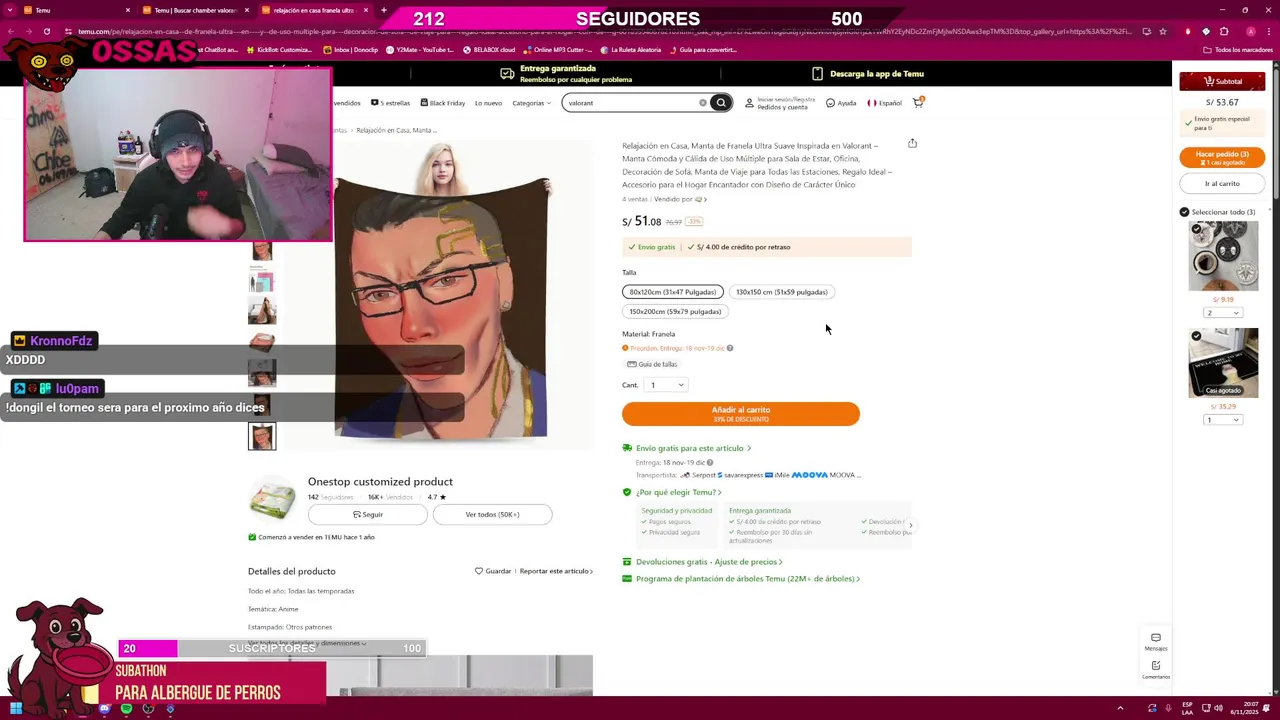Open Devoluciones gratis · Ajuste de precios

(x=702, y=562)
